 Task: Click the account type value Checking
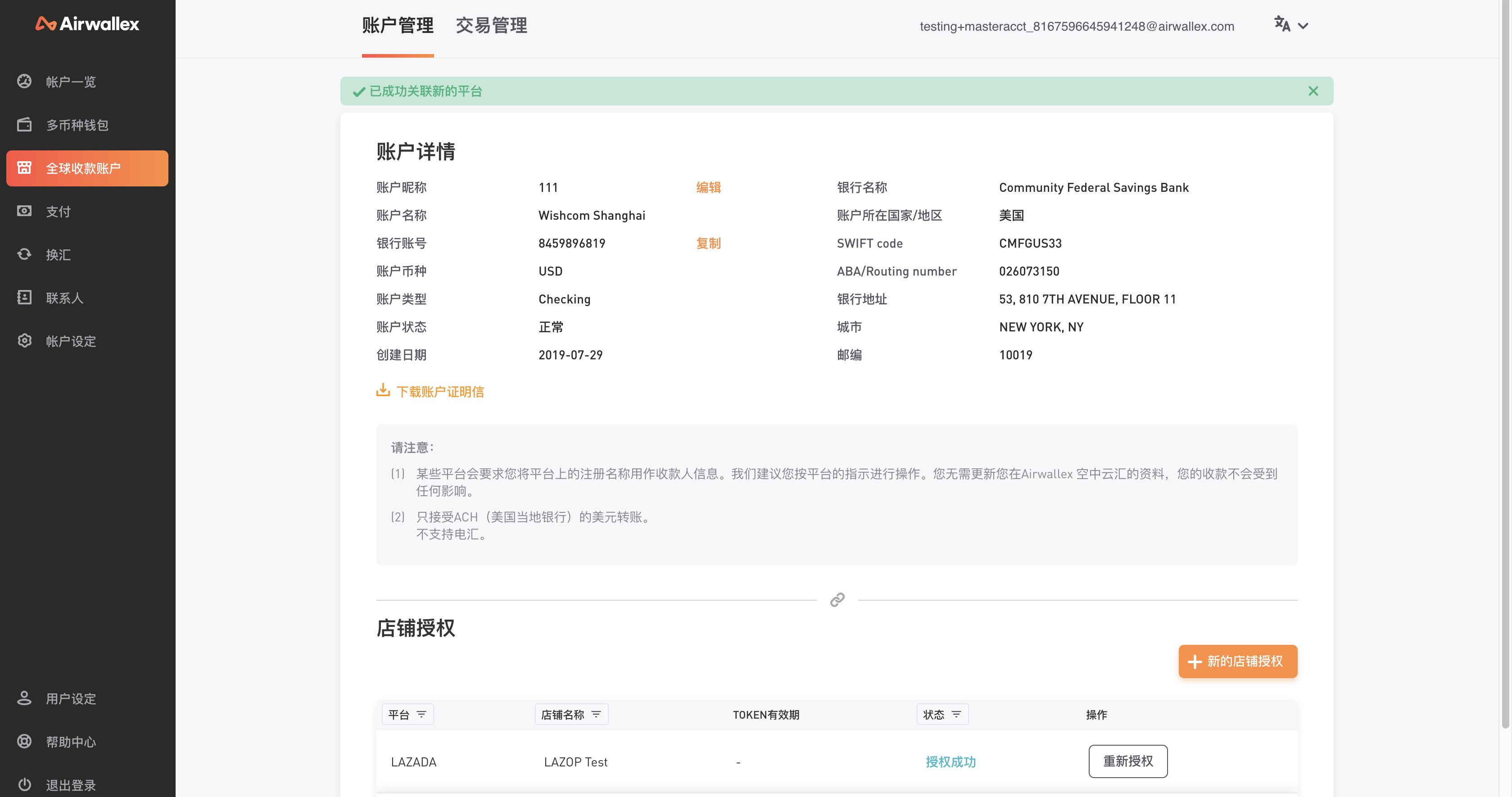564,299
